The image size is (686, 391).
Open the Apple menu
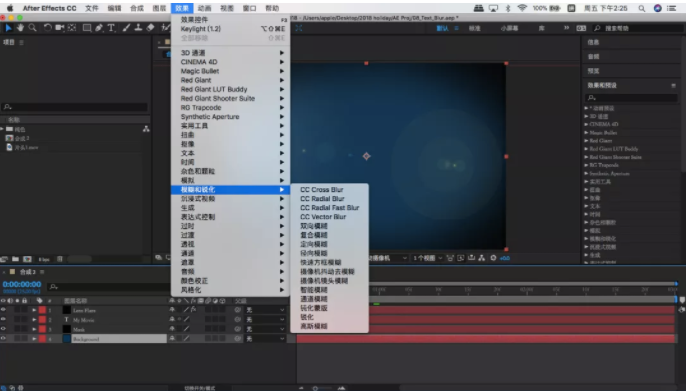click(10, 8)
